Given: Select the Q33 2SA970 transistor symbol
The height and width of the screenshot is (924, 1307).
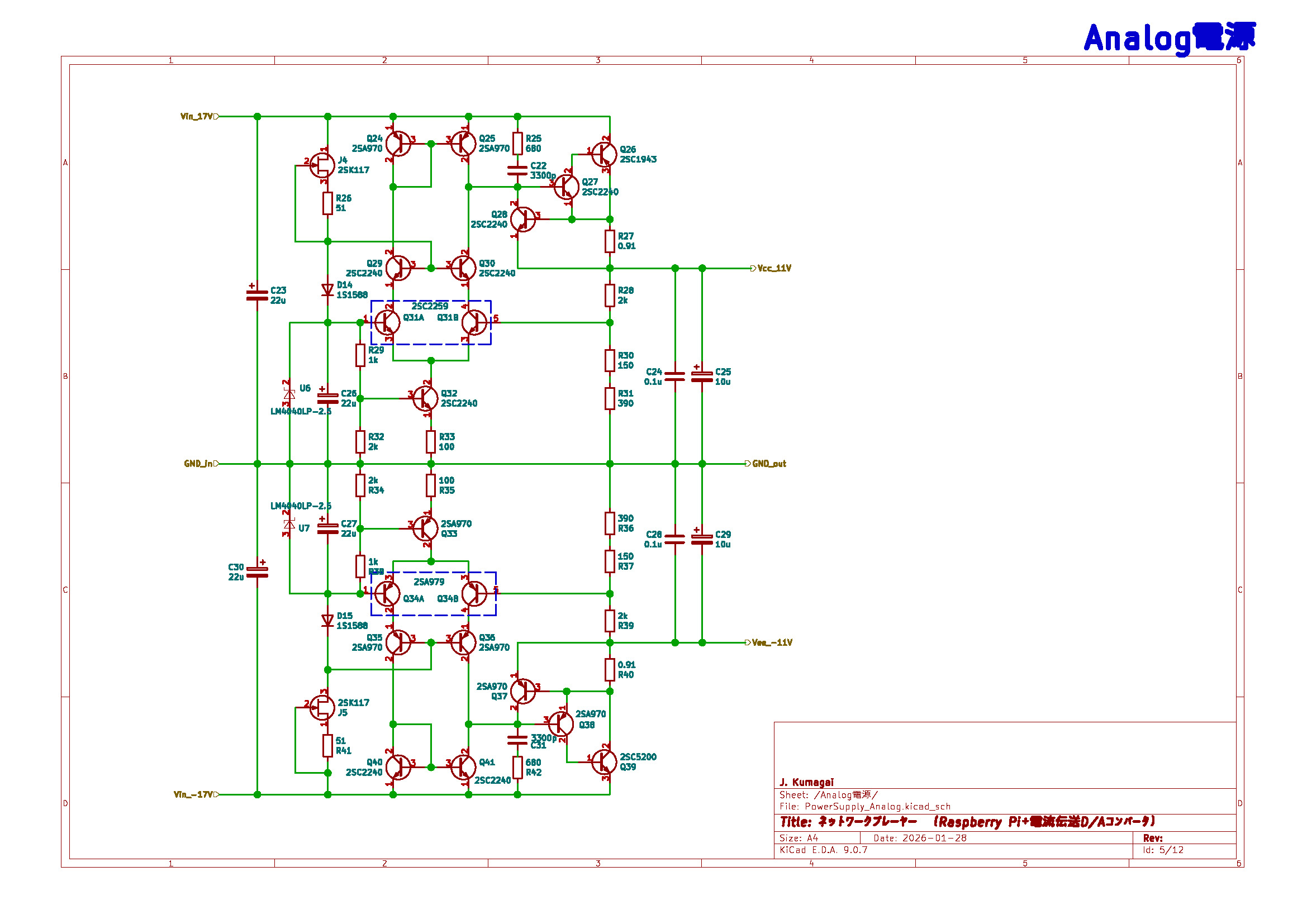Looking at the screenshot, I should click(425, 528).
